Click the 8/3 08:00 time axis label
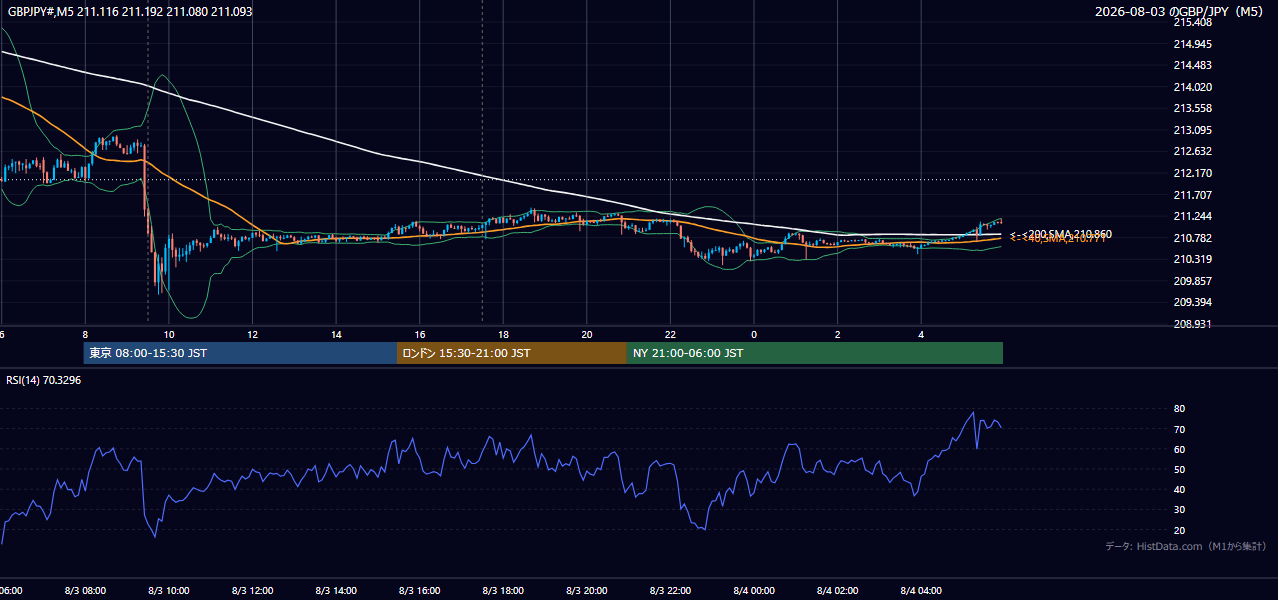1278x600 pixels. tap(85, 591)
